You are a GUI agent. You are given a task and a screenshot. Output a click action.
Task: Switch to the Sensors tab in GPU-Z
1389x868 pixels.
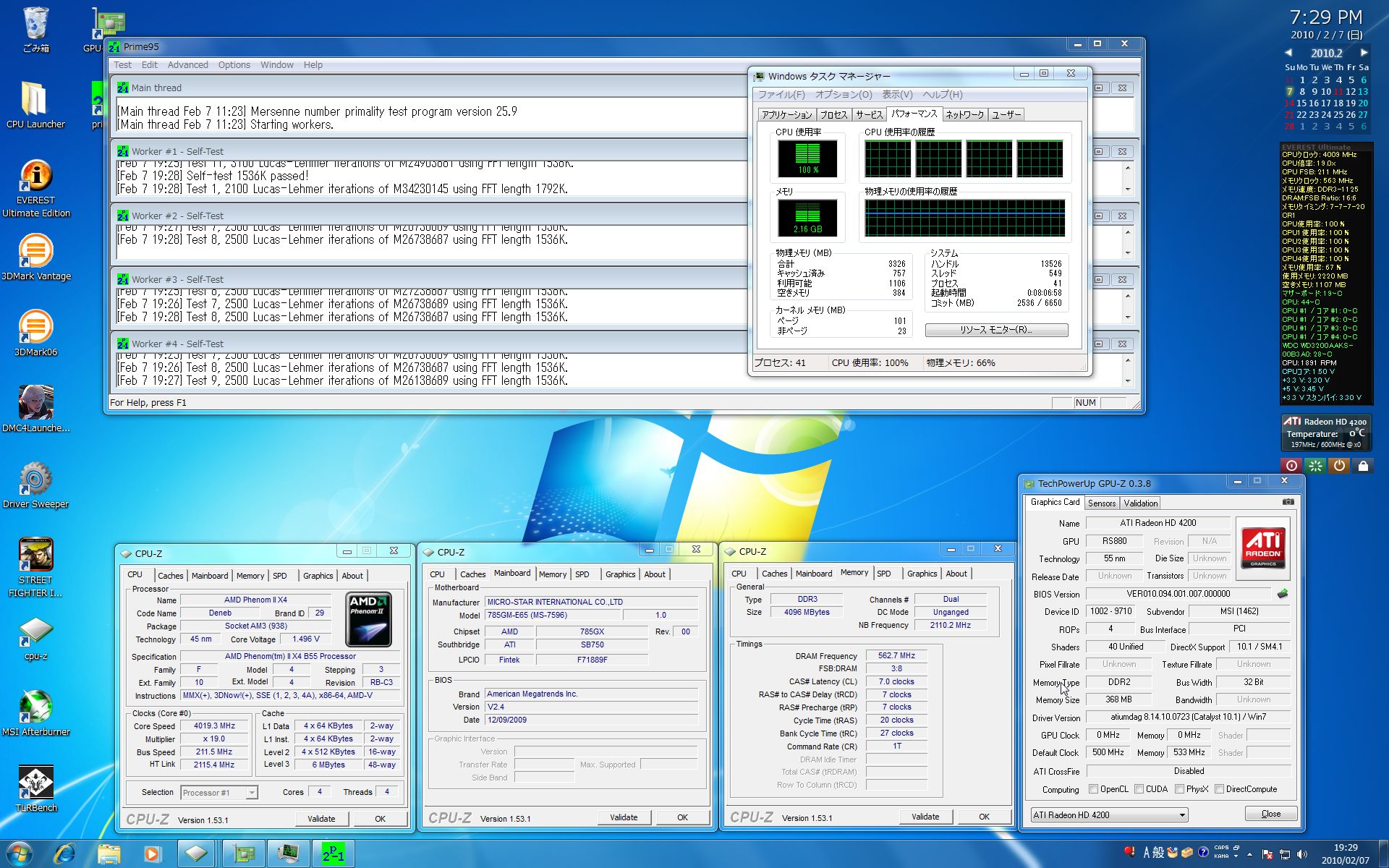1101,503
